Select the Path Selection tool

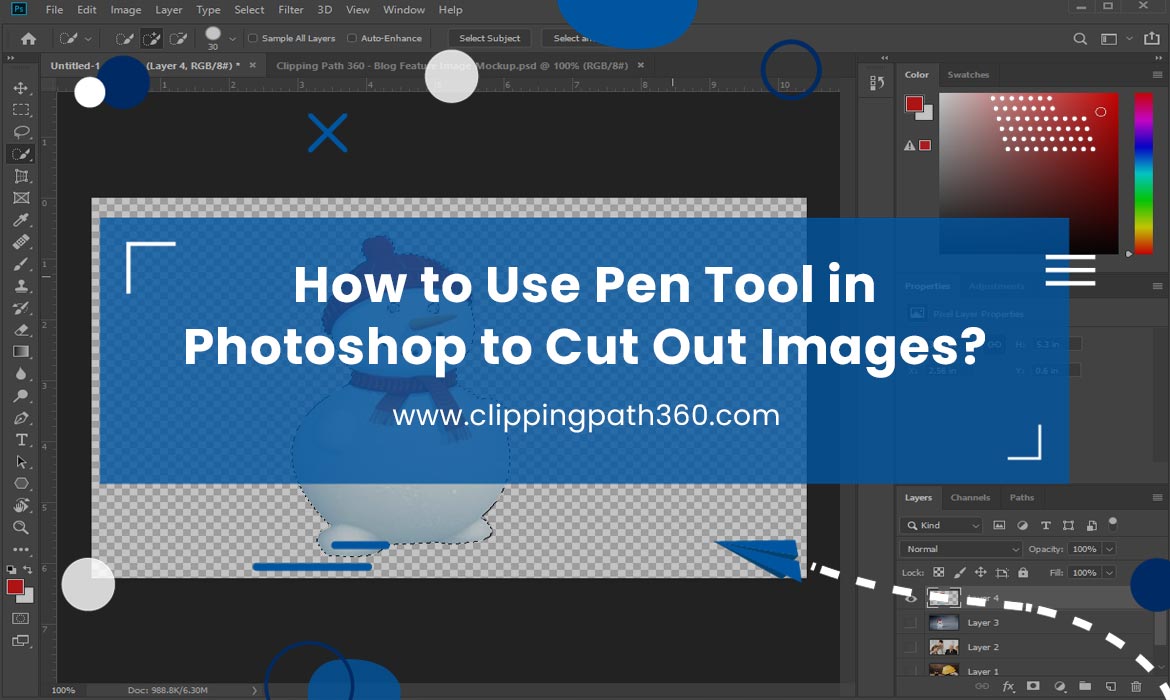pyautogui.click(x=21, y=462)
